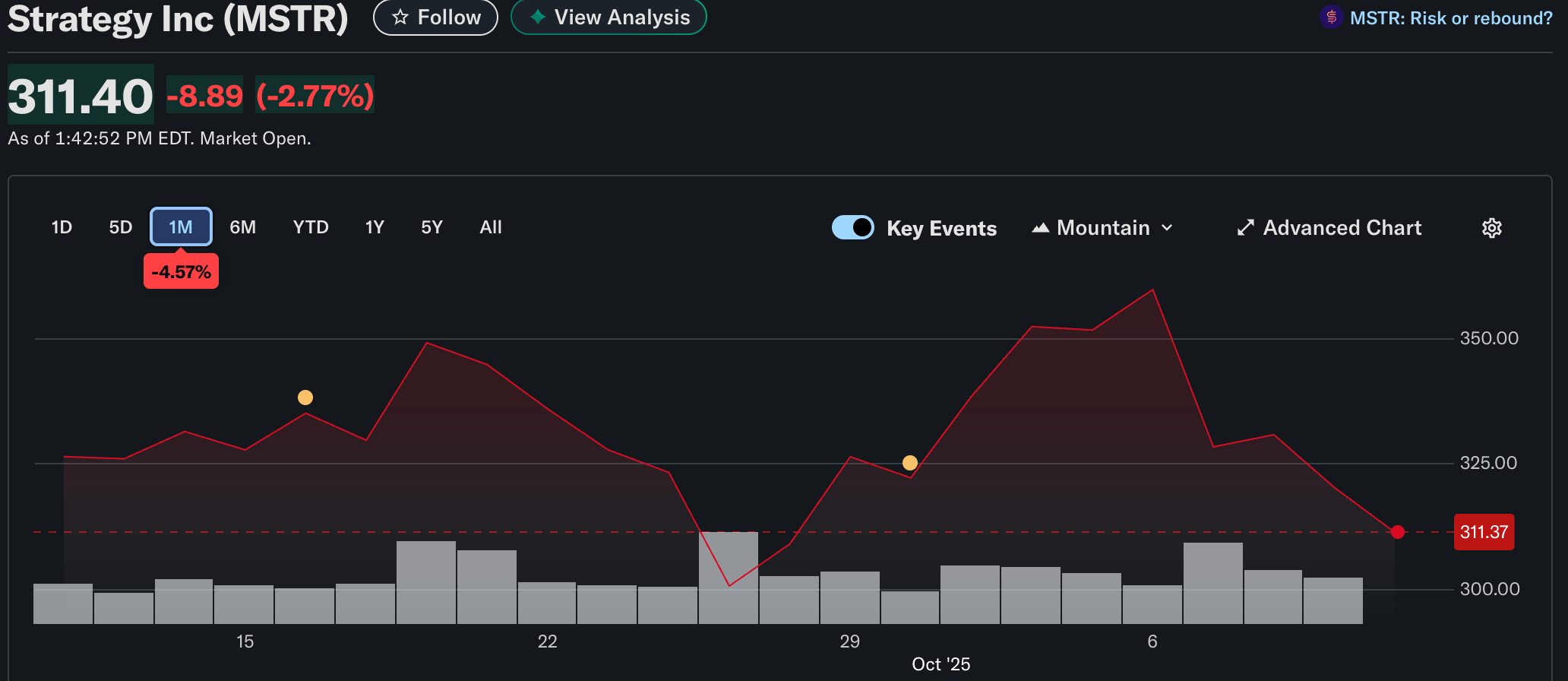Click the -8.89 price change value
Image resolution: width=1568 pixels, height=681 pixels.
(205, 96)
